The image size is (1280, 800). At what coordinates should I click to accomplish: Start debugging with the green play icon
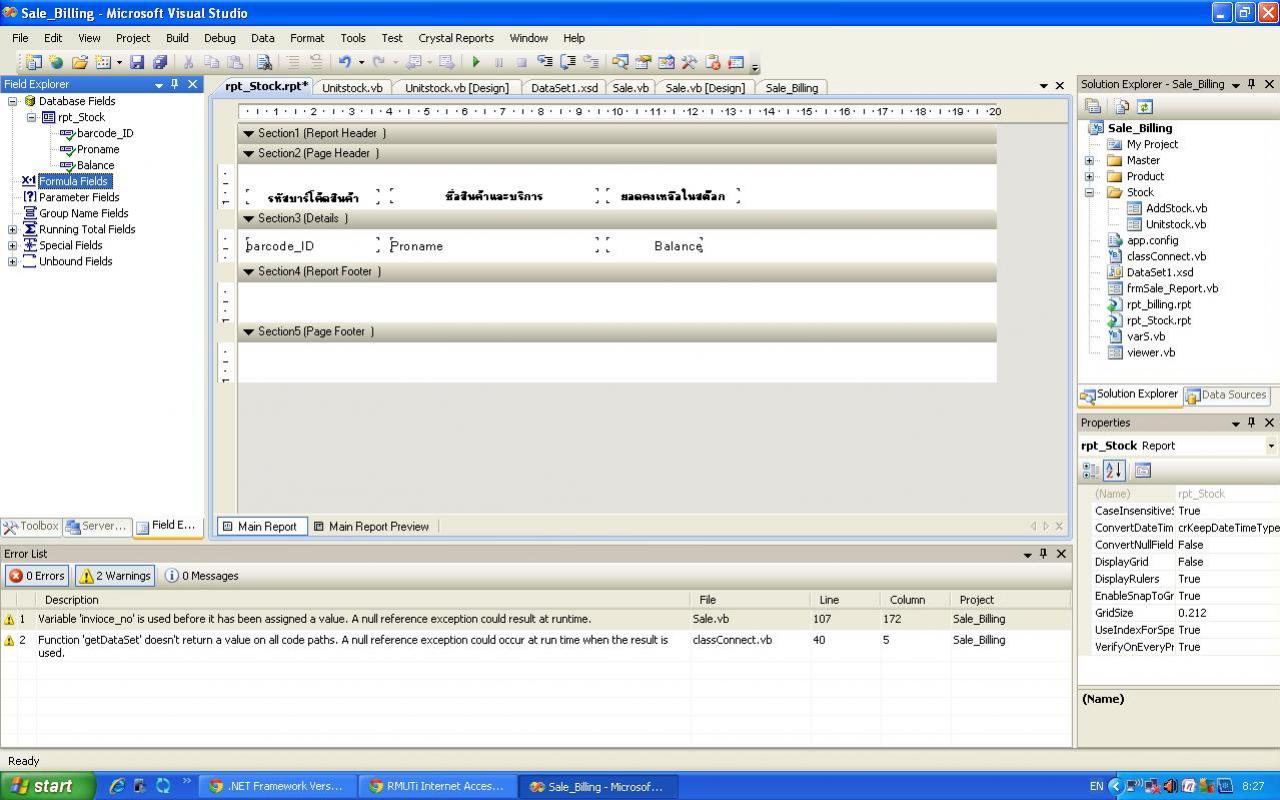(476, 62)
